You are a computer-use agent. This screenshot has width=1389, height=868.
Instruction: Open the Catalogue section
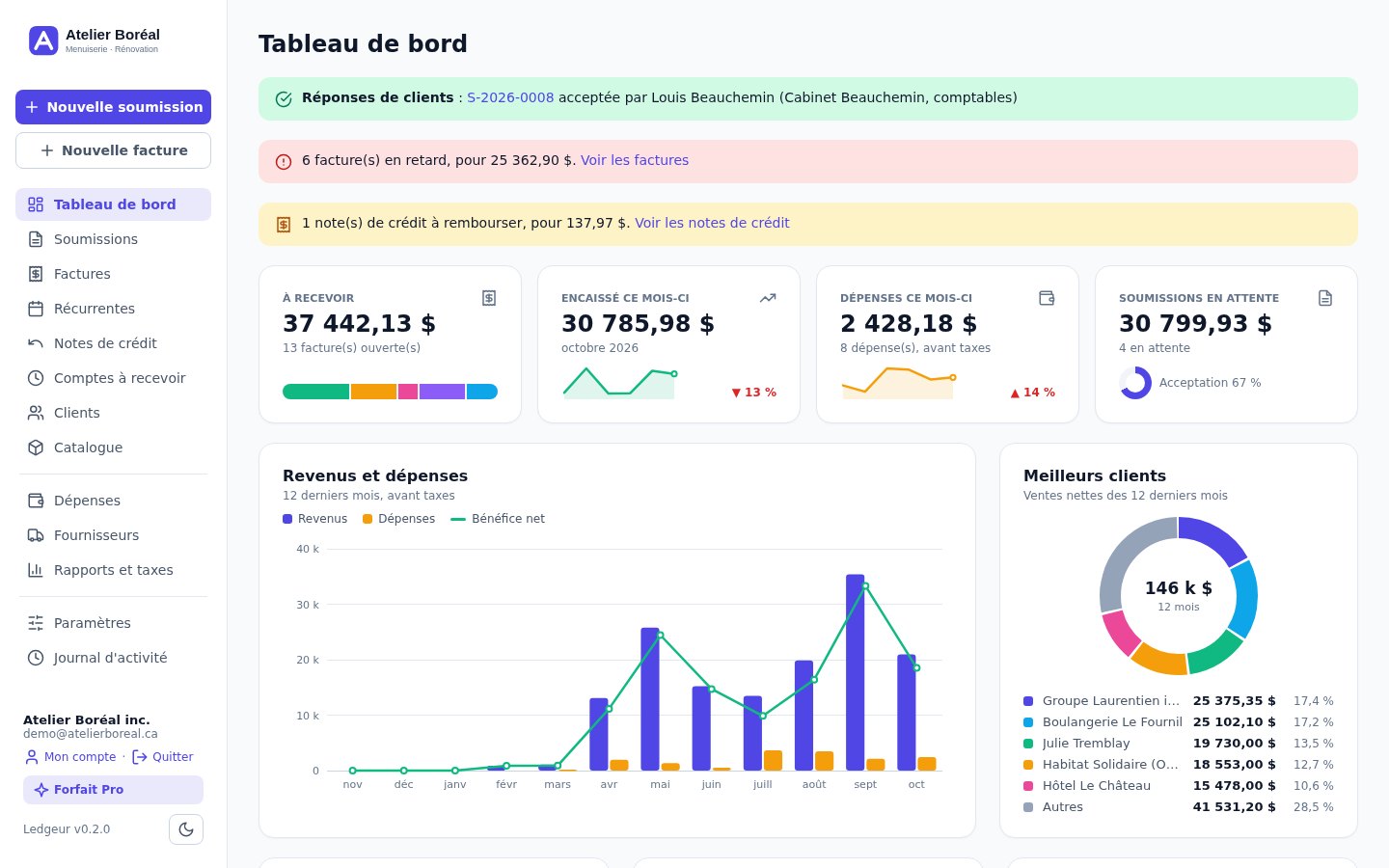point(113,448)
